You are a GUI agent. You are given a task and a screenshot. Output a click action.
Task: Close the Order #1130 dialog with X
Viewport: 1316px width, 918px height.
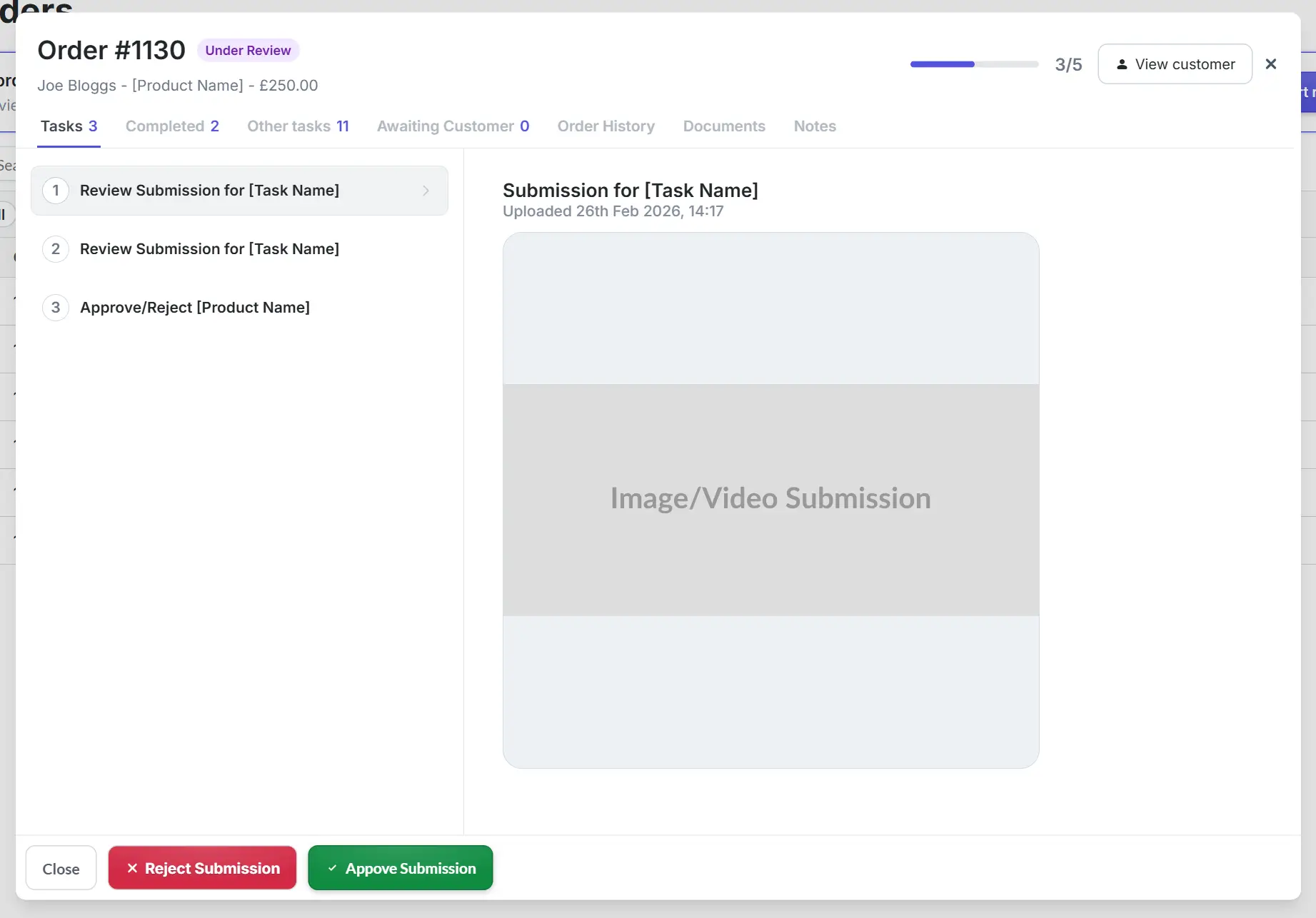tap(1271, 64)
